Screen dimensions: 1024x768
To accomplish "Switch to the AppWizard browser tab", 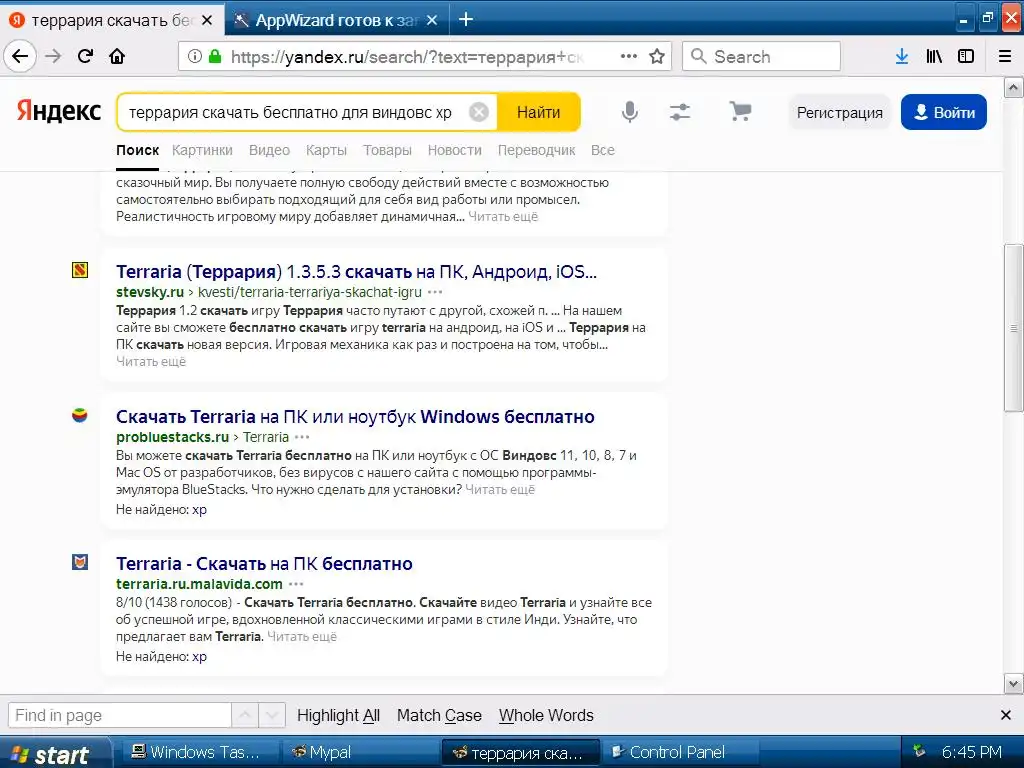I will click(x=337, y=20).
